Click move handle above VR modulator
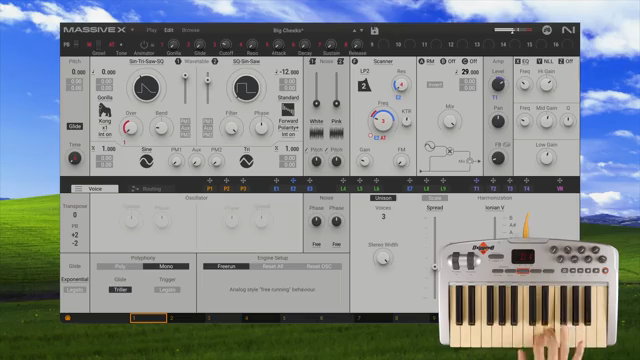This screenshot has height=360, width=640. coord(560,180)
